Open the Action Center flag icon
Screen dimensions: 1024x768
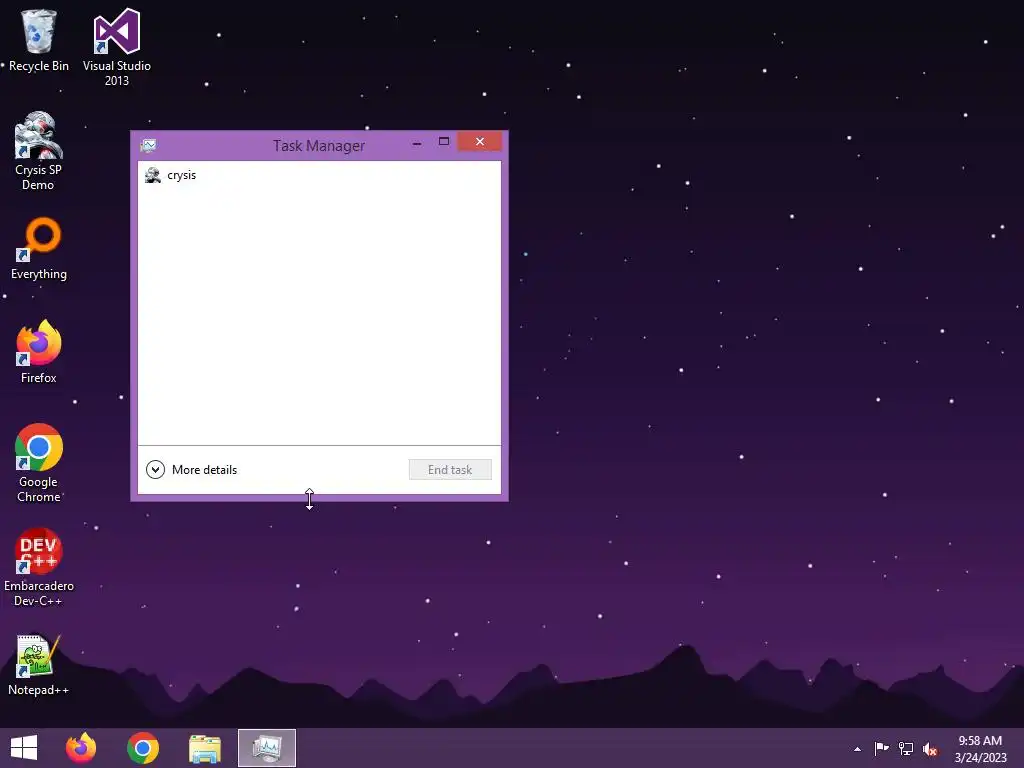[882, 749]
